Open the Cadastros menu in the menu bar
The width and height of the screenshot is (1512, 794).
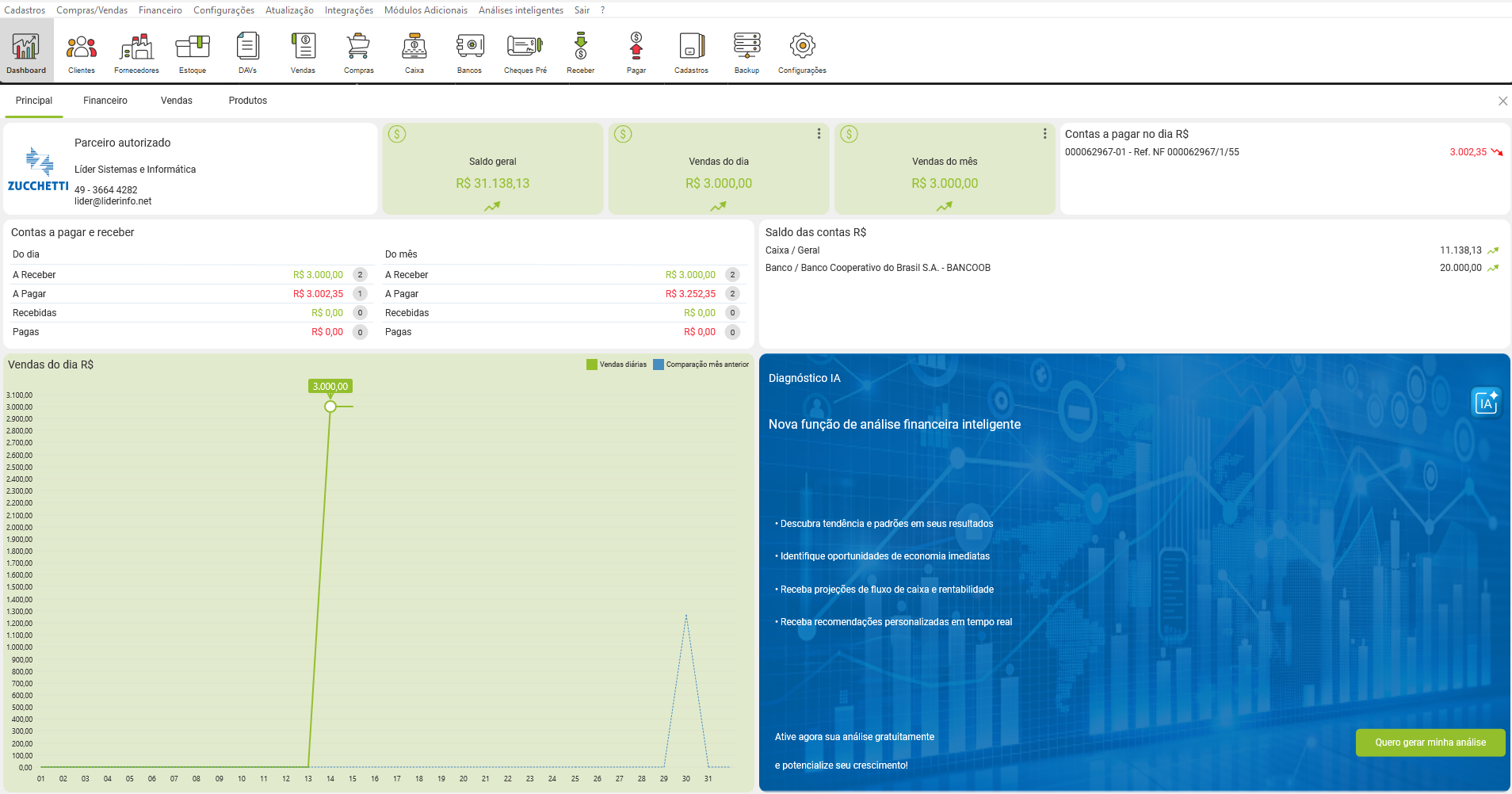tap(25, 10)
